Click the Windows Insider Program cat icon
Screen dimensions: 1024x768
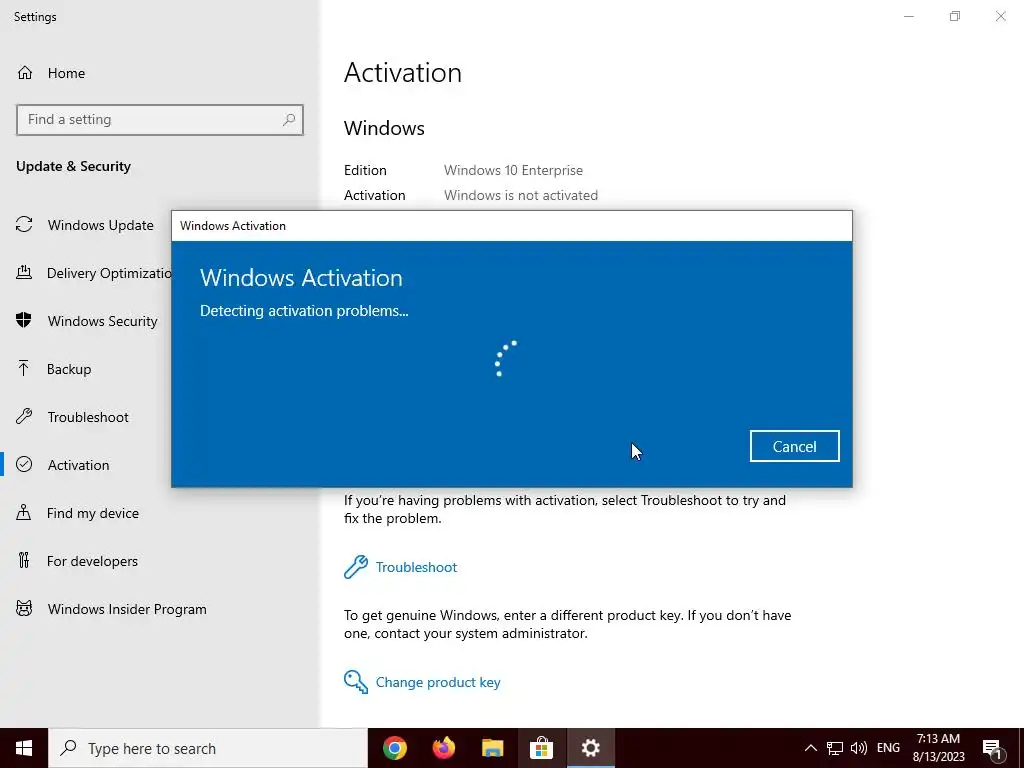(x=24, y=609)
